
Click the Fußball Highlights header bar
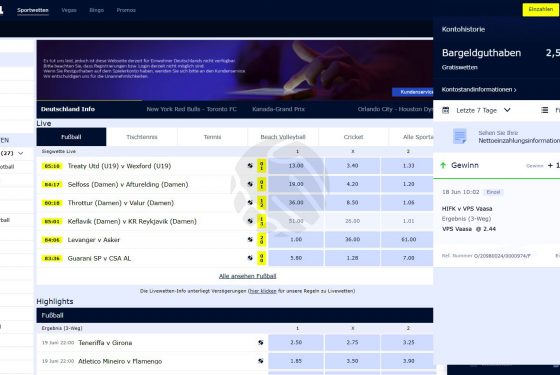coord(235,315)
